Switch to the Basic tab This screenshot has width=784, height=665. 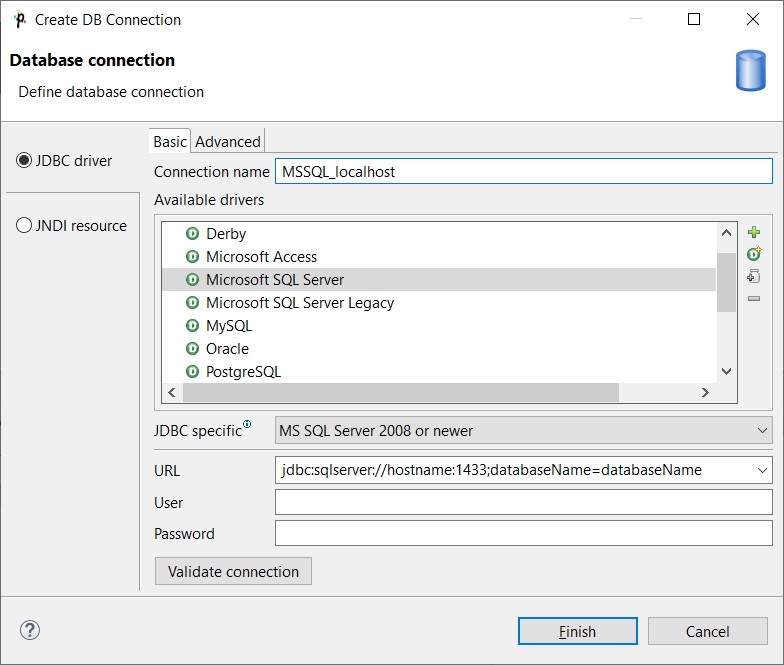(170, 142)
